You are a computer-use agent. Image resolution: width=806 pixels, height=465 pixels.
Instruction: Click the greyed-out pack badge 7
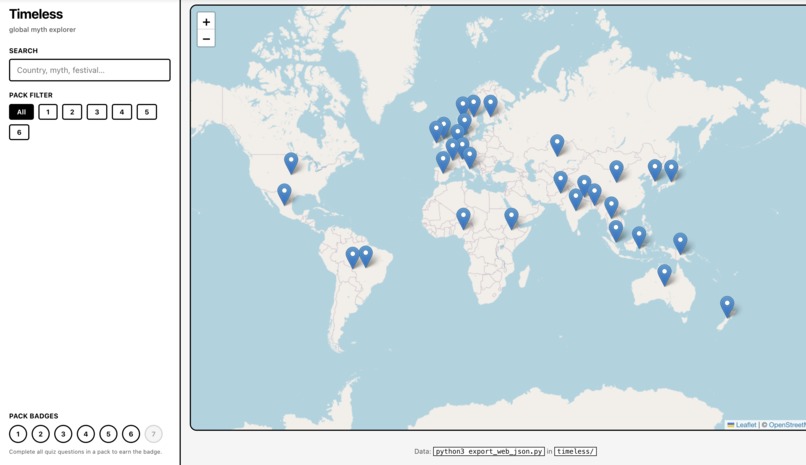click(153, 434)
